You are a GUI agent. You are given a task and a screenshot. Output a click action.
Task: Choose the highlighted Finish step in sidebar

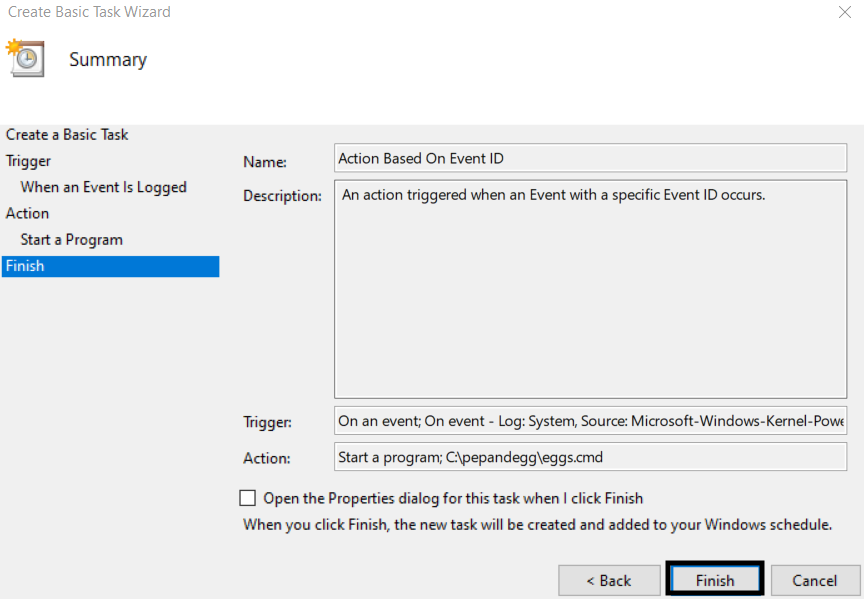(110, 266)
